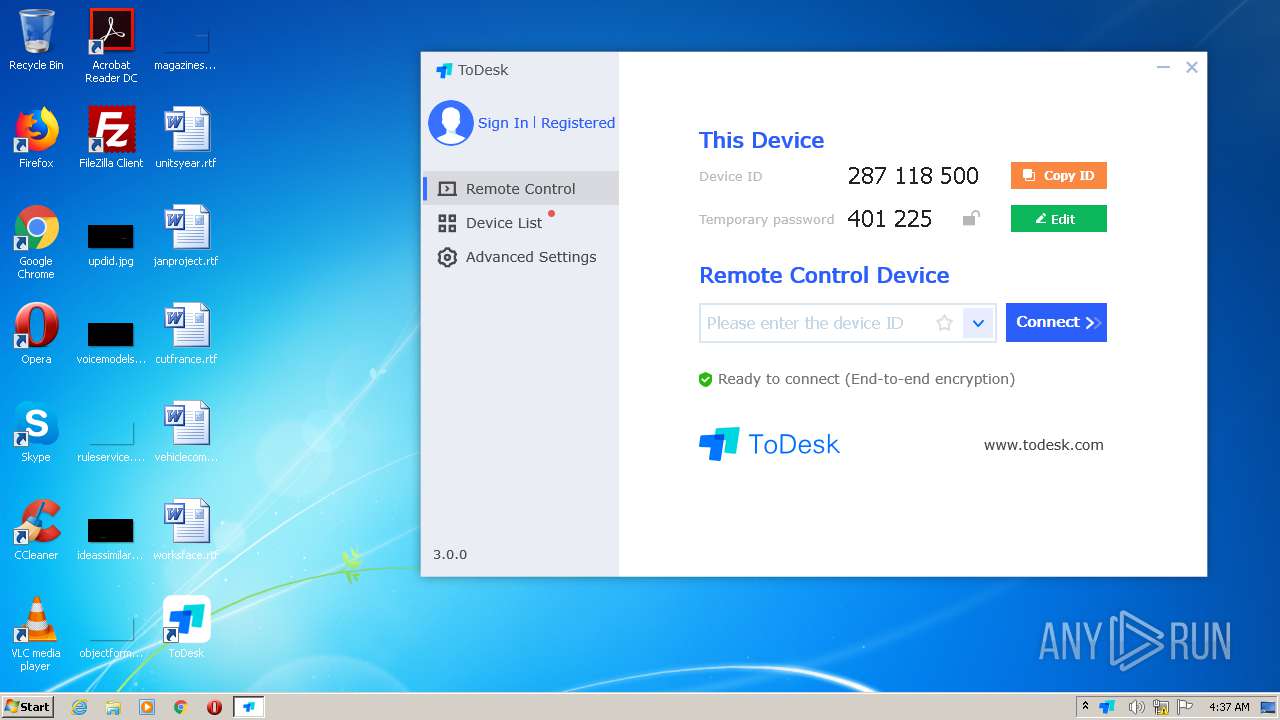Click the Connect button
Image resolution: width=1280 pixels, height=720 pixels.
click(x=1056, y=322)
